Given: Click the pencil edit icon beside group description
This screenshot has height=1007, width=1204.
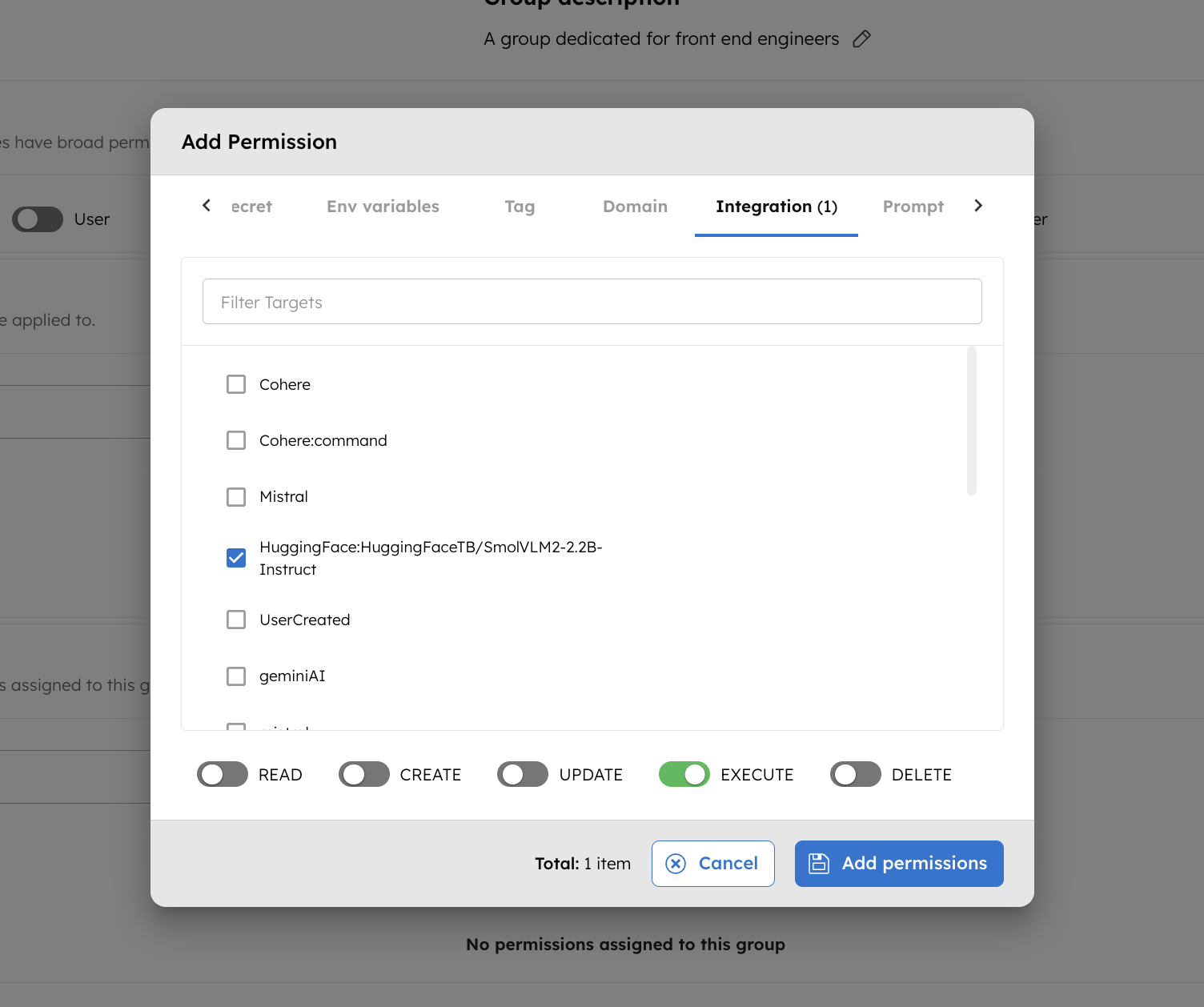Looking at the screenshot, I should click(x=861, y=38).
